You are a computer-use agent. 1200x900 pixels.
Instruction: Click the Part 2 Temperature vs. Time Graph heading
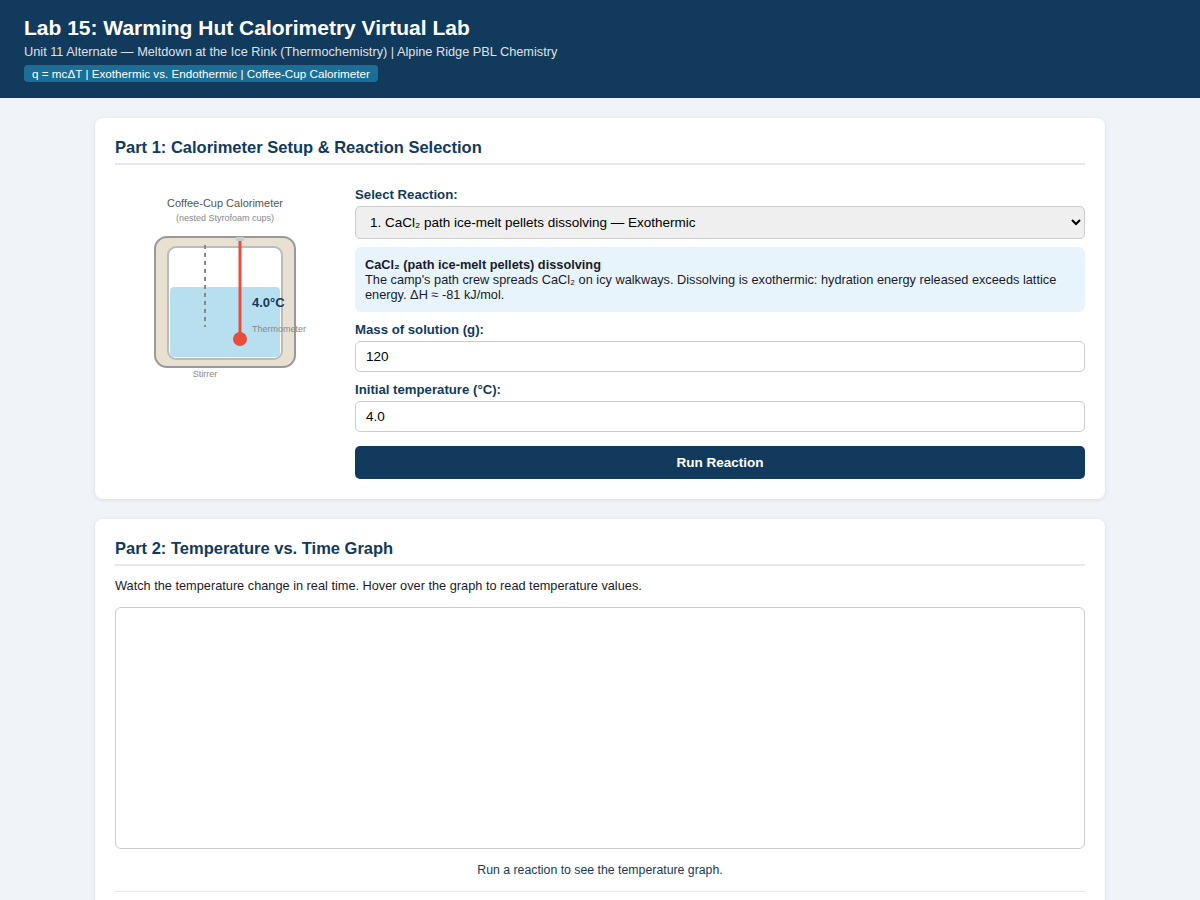(x=254, y=548)
